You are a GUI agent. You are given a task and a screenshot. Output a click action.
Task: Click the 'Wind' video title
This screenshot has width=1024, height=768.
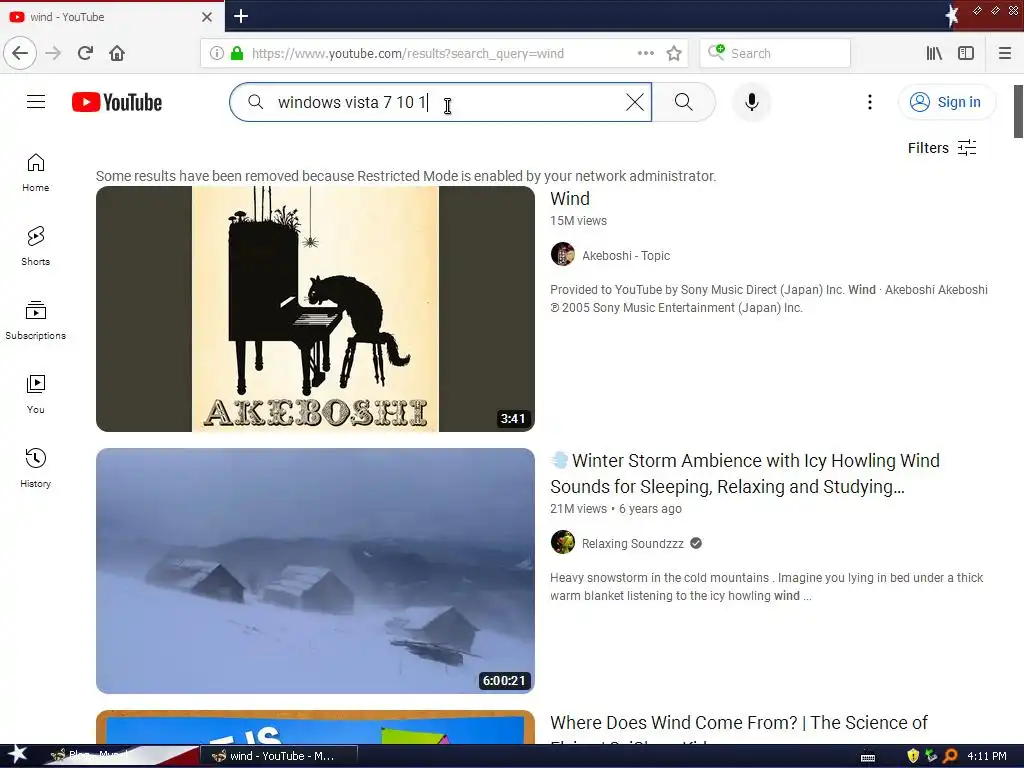pyautogui.click(x=569, y=199)
